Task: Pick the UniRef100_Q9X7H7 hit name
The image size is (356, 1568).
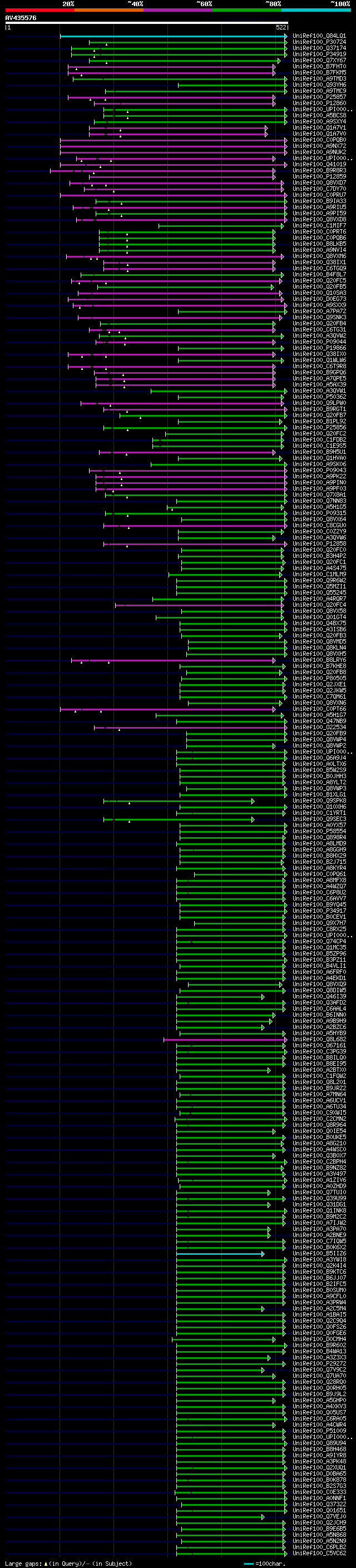Action: 319,923
